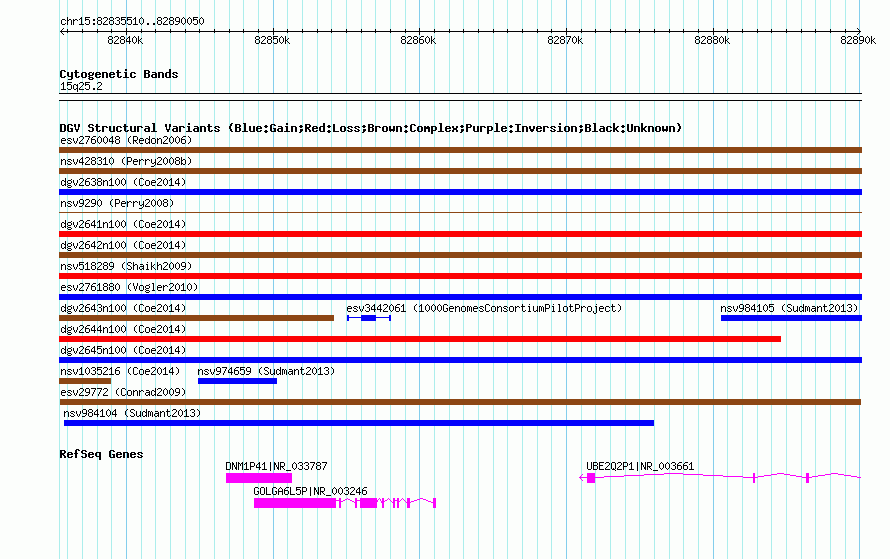Select the blue bar under esv2761880
The image size is (890, 559).
[x=460, y=297]
